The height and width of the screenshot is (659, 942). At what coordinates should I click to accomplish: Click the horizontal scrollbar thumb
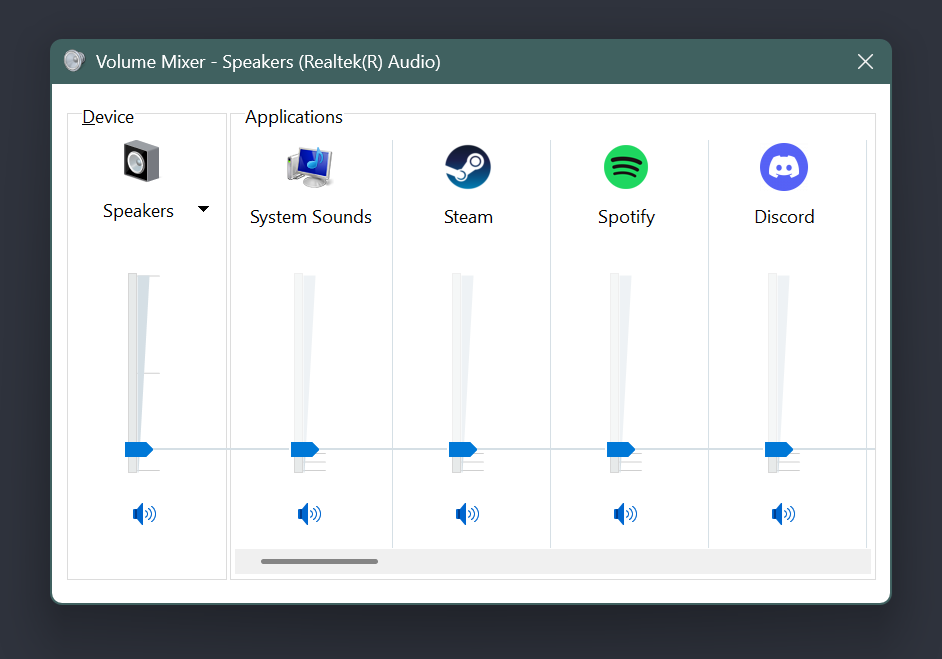click(x=319, y=561)
